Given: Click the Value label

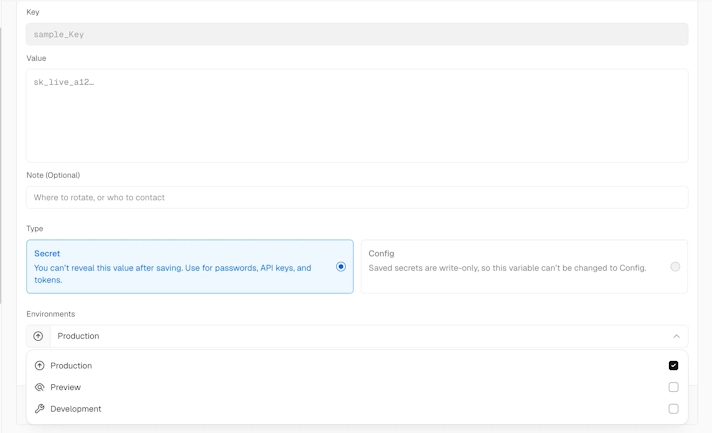Looking at the screenshot, I should pyautogui.click(x=36, y=58).
